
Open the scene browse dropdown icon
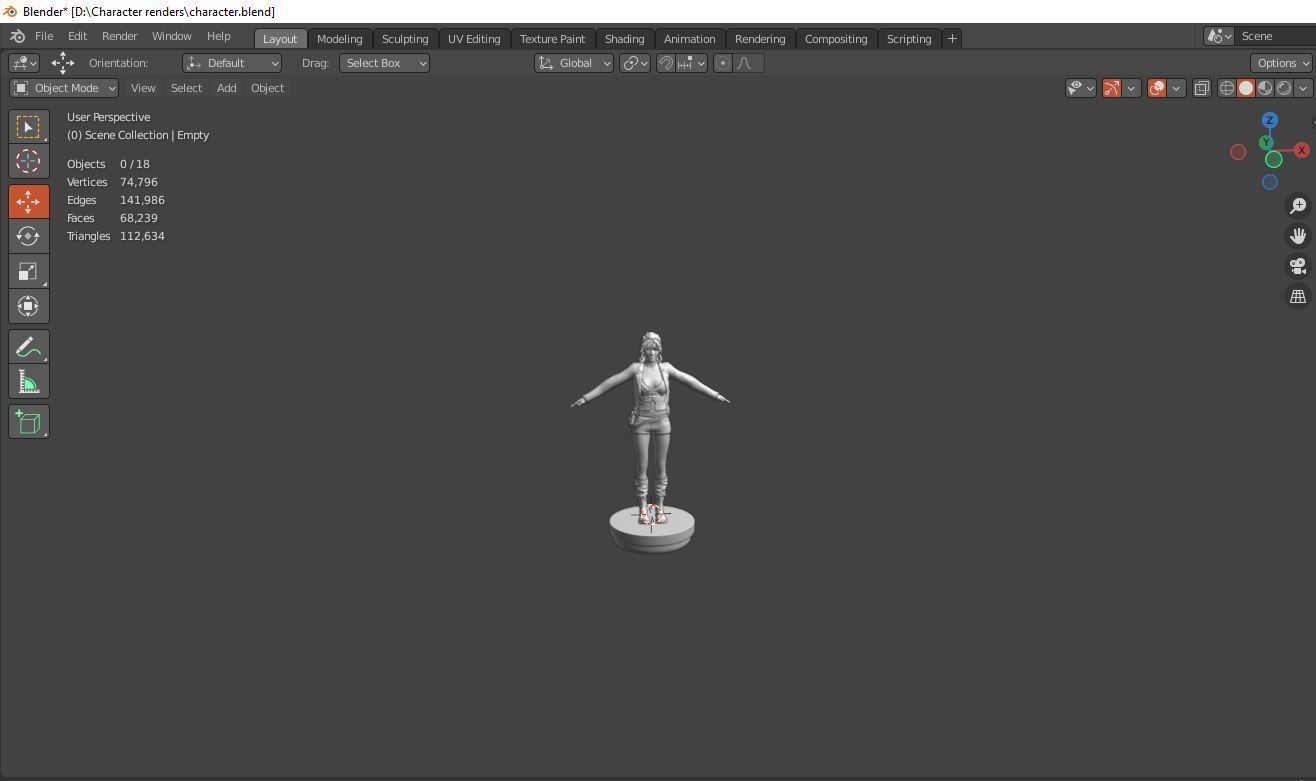(x=1219, y=36)
